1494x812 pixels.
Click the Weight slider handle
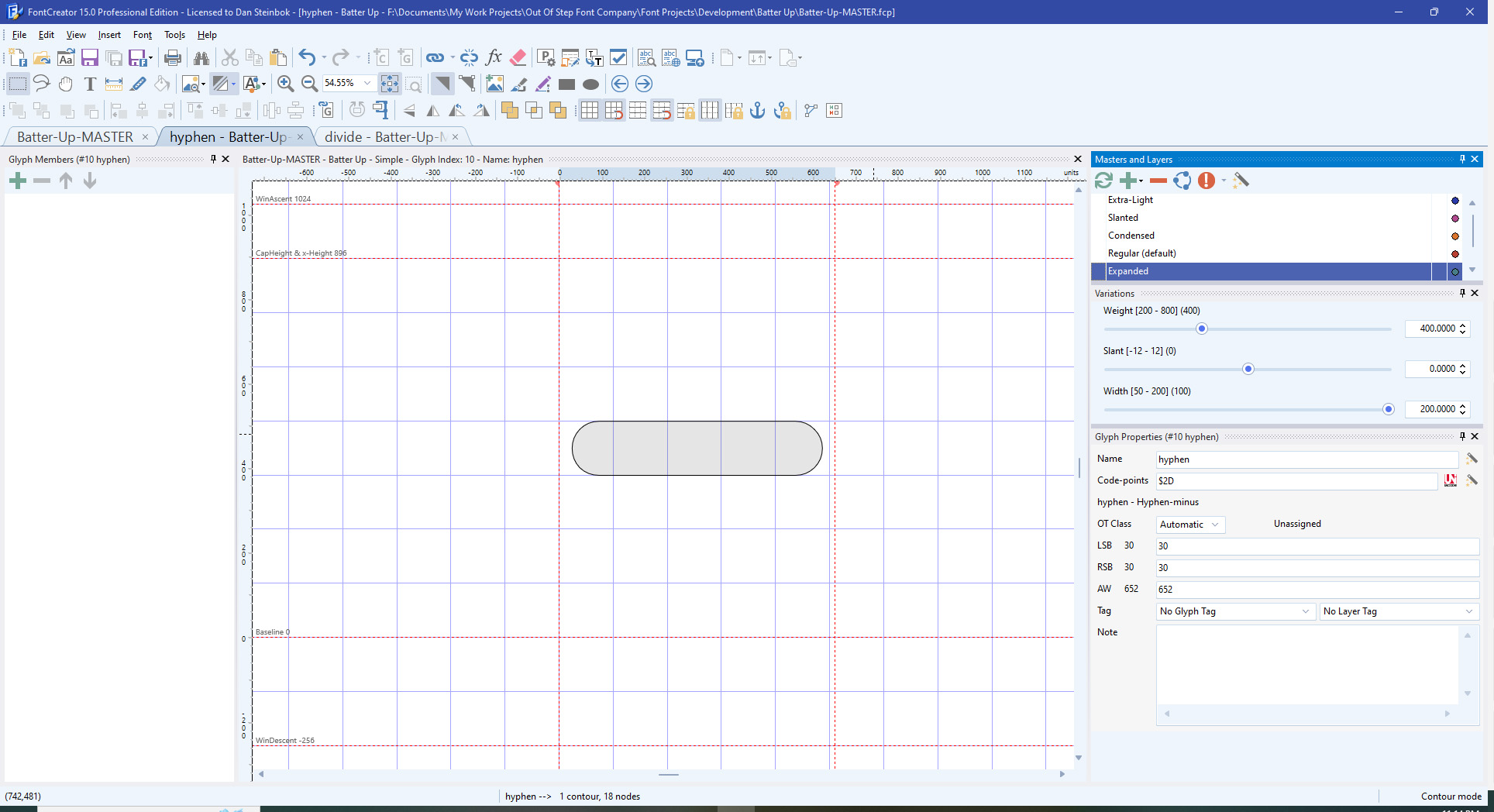[1202, 329]
